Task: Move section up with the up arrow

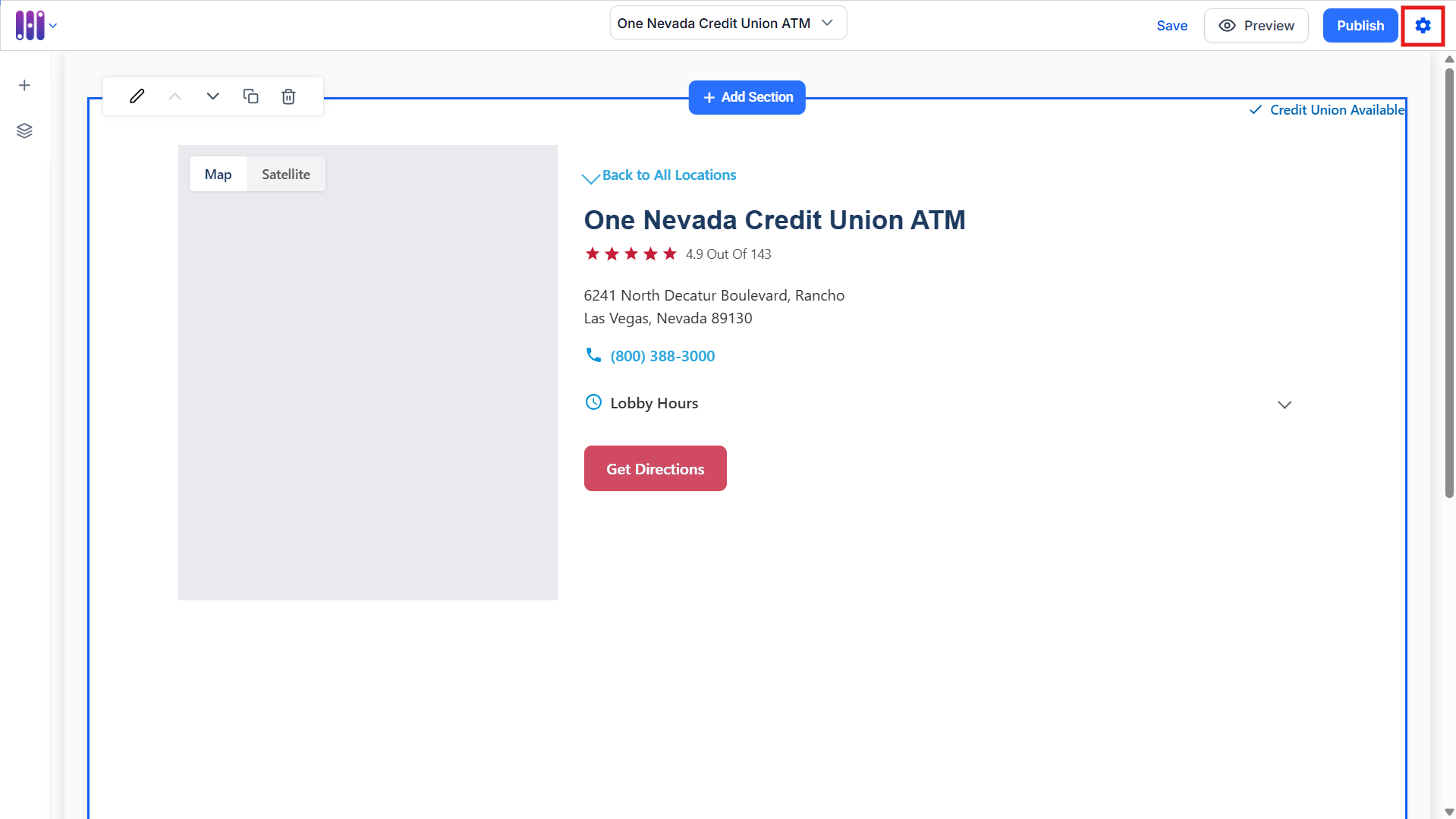Action: [175, 96]
